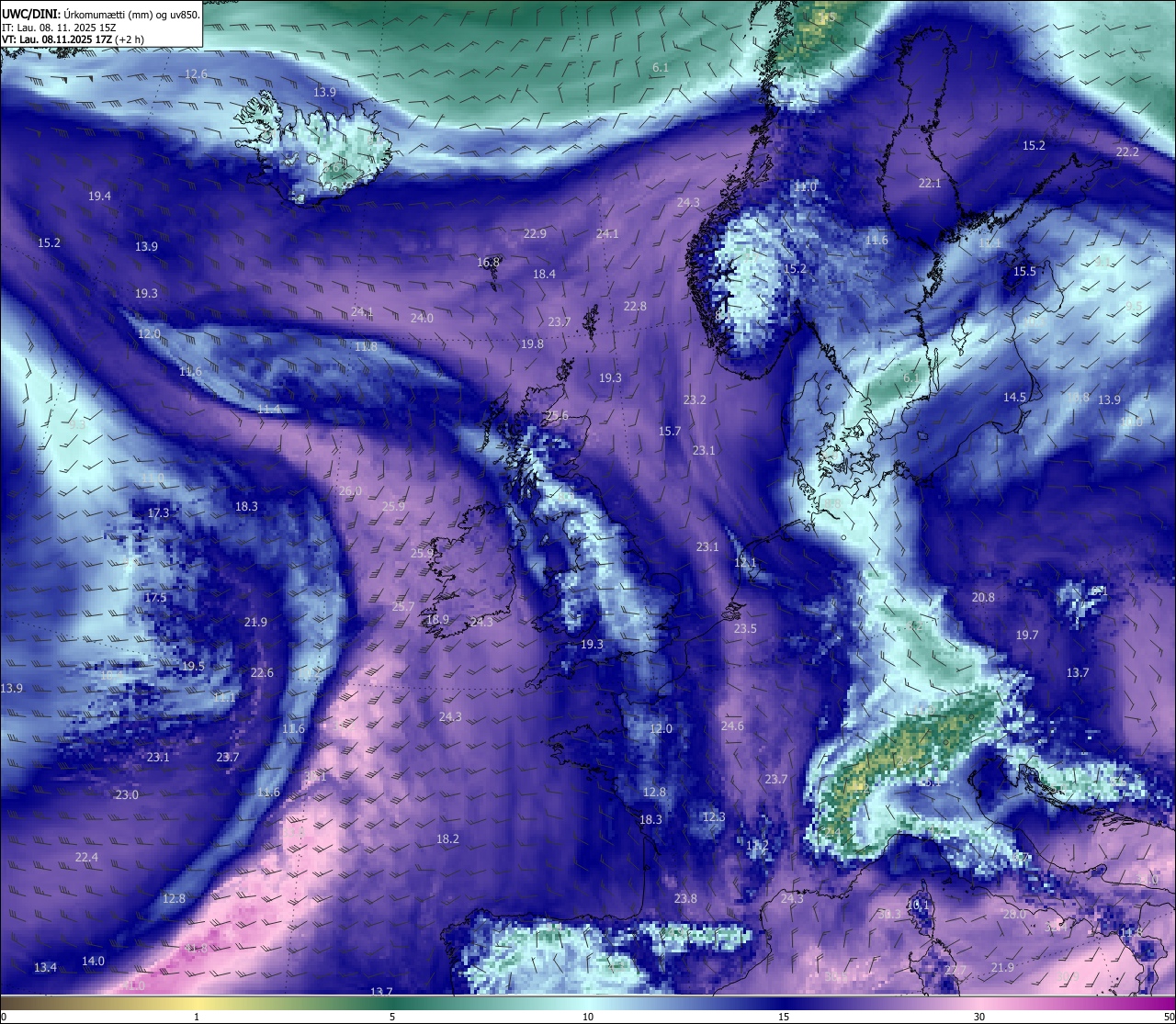
Task: Click the 12.6 value northwest of Iceland
Action: point(196,73)
